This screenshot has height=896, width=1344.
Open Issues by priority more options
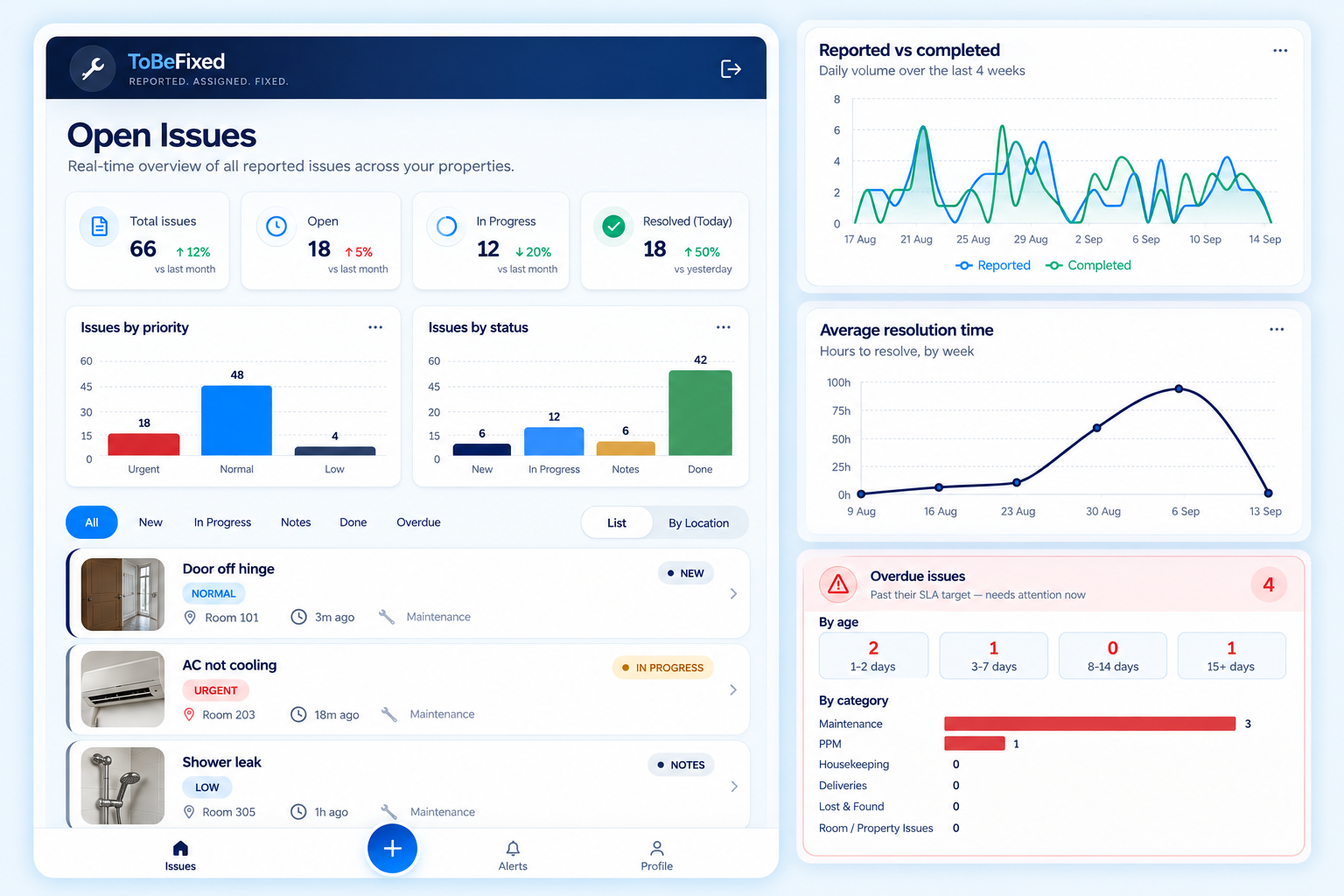pos(375,327)
